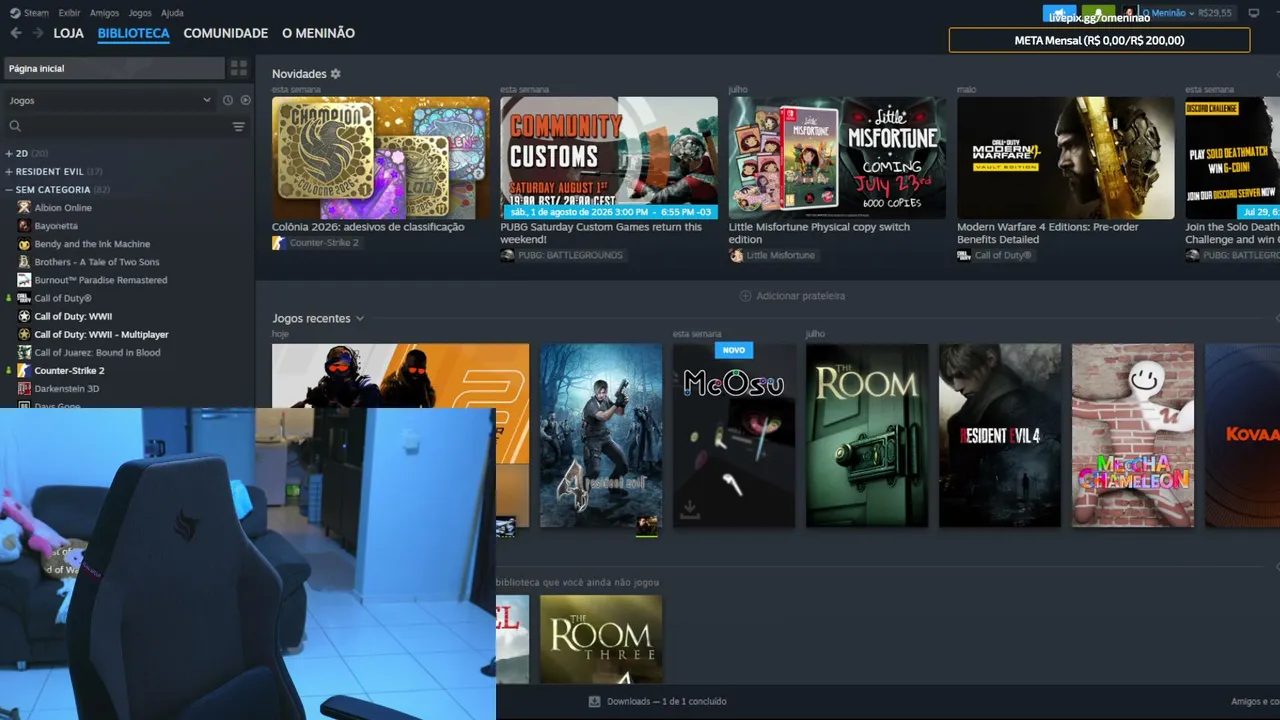Collapse the SEM CATEGORIA collection
The height and width of the screenshot is (720, 1280).
57,189
